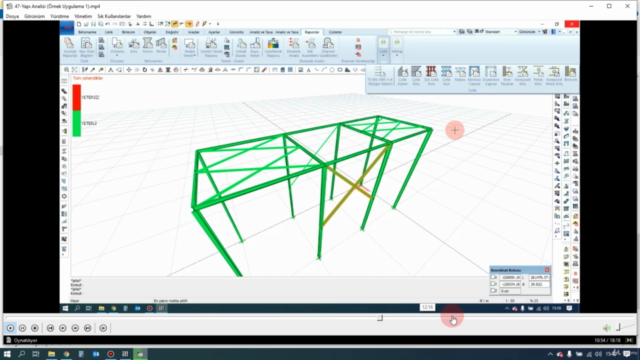Click the command search input field

pos(422,31)
